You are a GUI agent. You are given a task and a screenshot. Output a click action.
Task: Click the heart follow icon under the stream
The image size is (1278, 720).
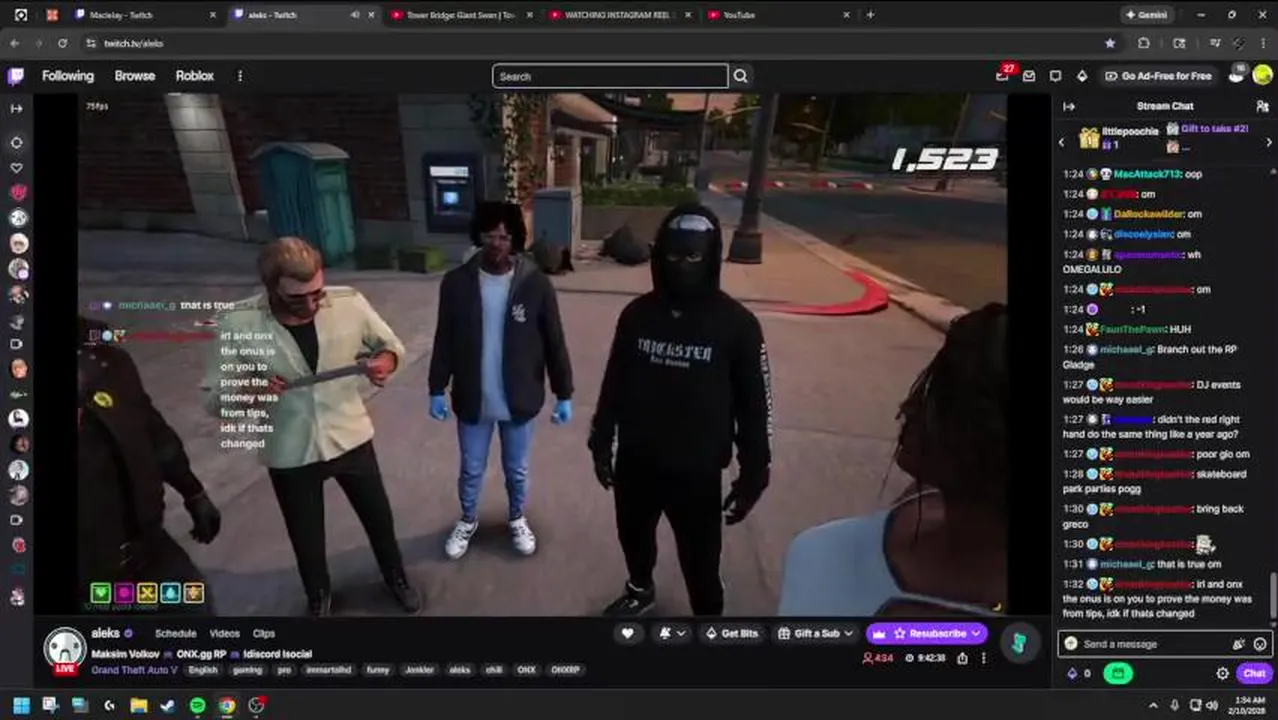point(627,633)
